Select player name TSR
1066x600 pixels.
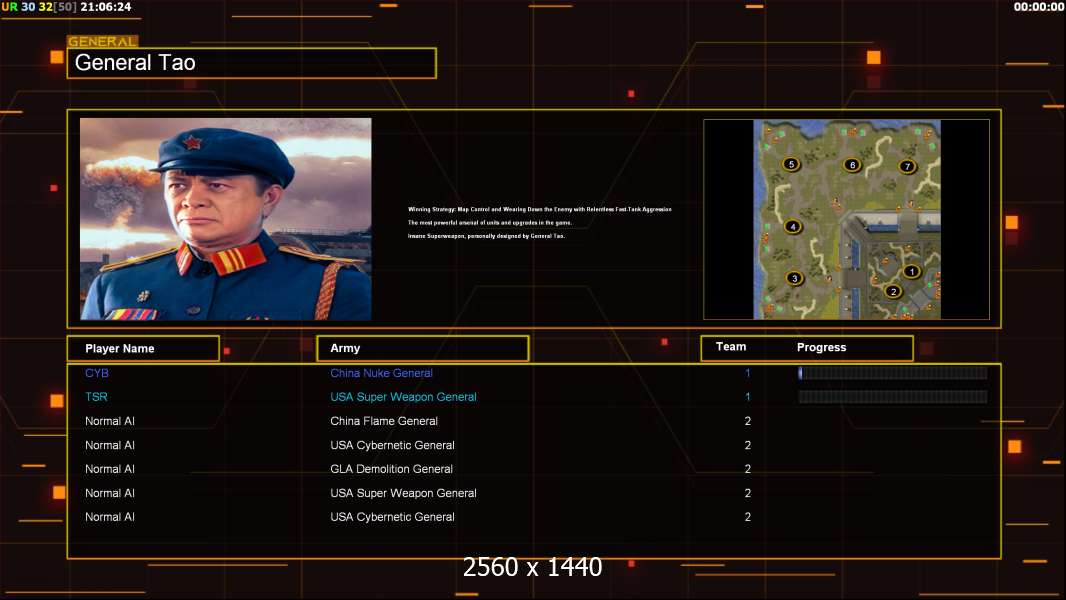click(x=96, y=397)
